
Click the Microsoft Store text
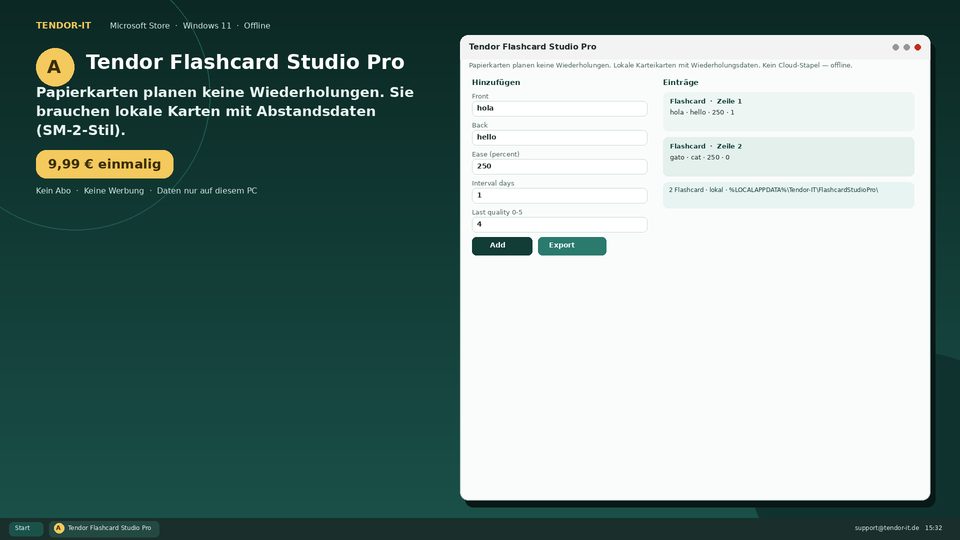coord(140,26)
